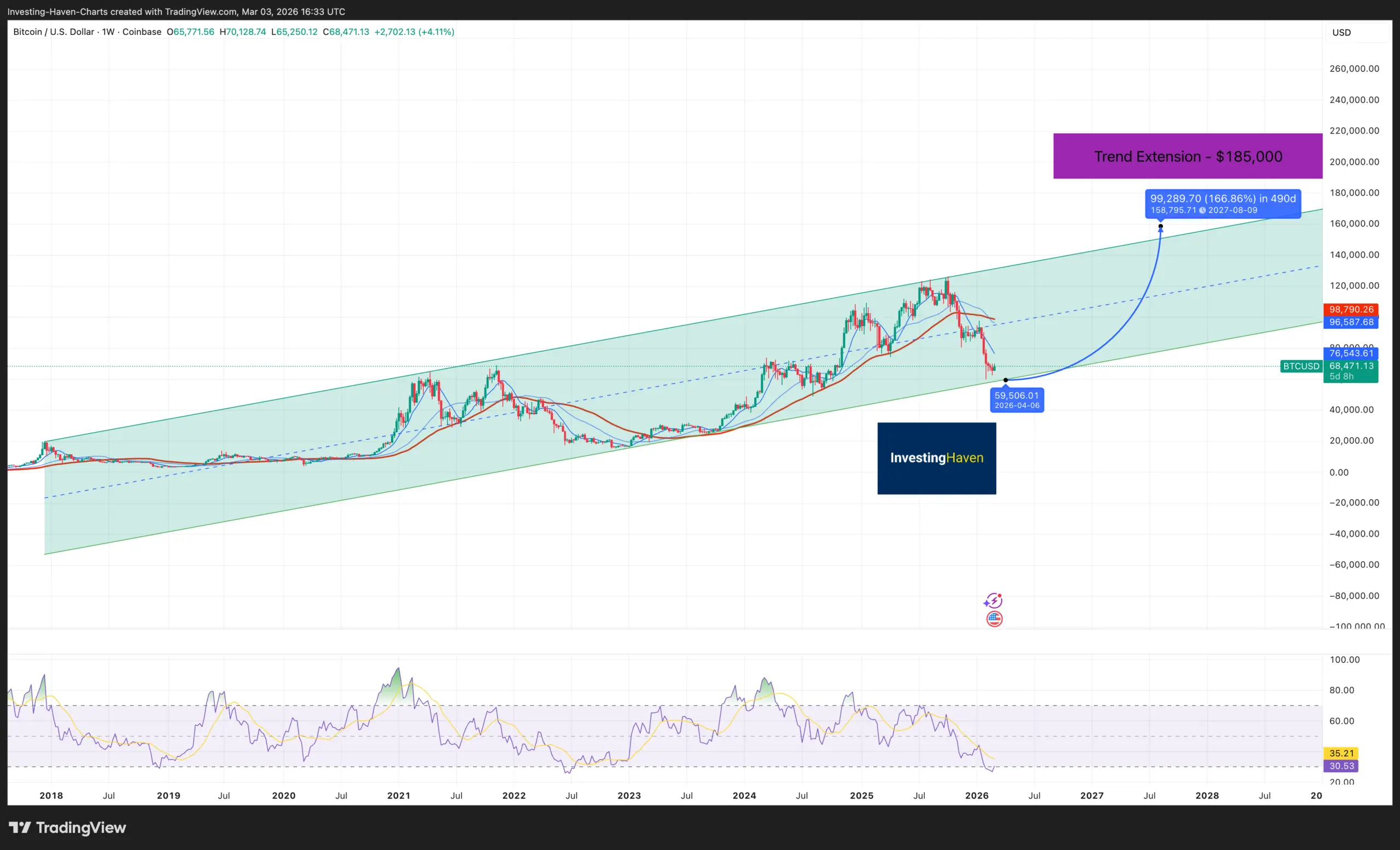Click the purple Trend Extension $185,000 box
Image resolution: width=1400 pixels, height=850 pixels.
click(x=1187, y=156)
